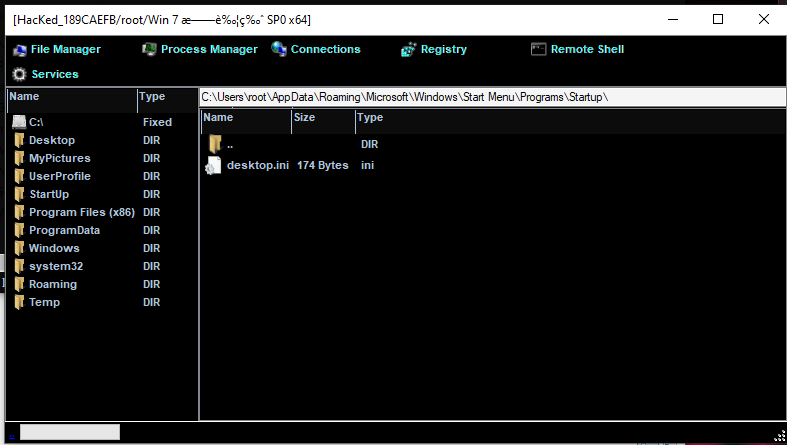Select the MyPictures folder shortcut
The width and height of the screenshot is (787, 445).
tap(59, 158)
